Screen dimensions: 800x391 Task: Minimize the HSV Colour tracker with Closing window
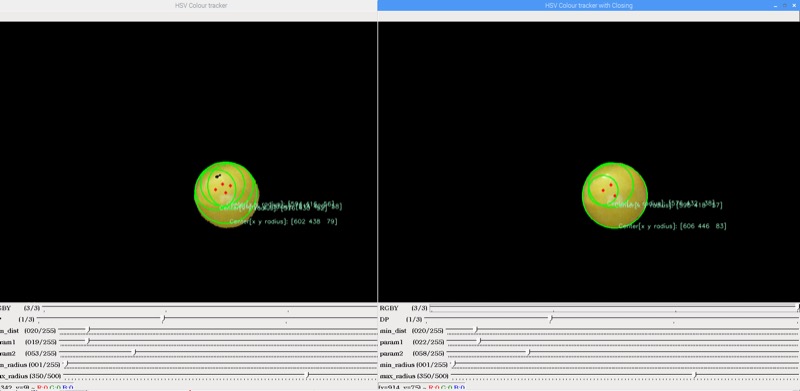click(x=775, y=6)
